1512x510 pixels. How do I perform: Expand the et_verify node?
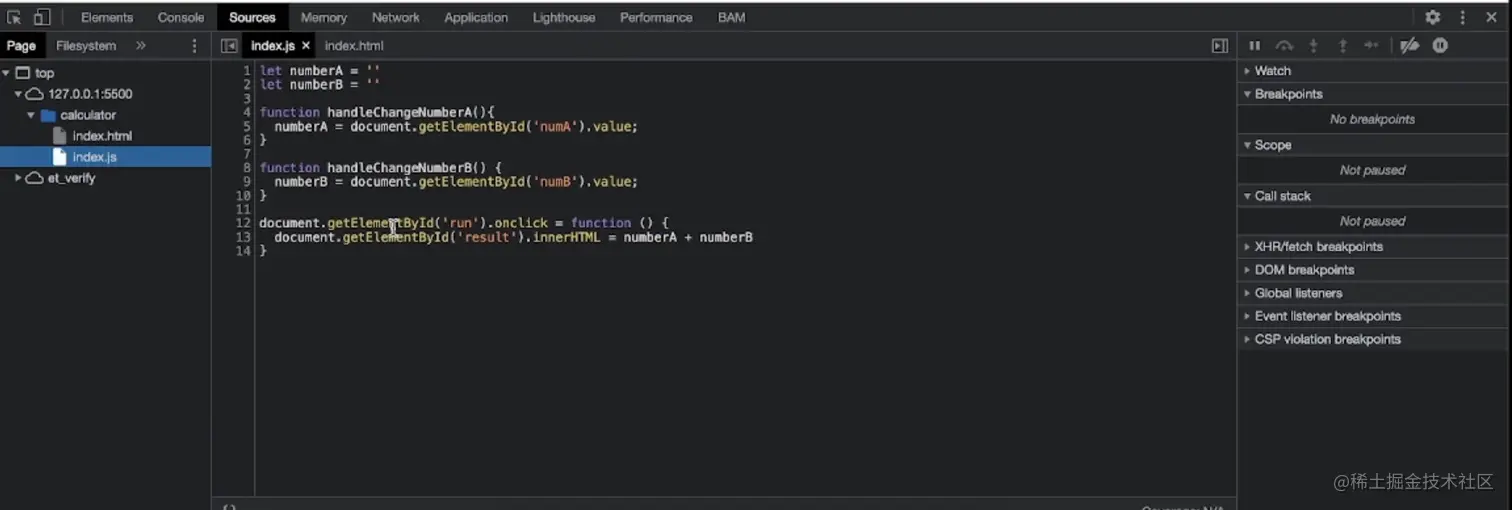pyautogui.click(x=18, y=178)
